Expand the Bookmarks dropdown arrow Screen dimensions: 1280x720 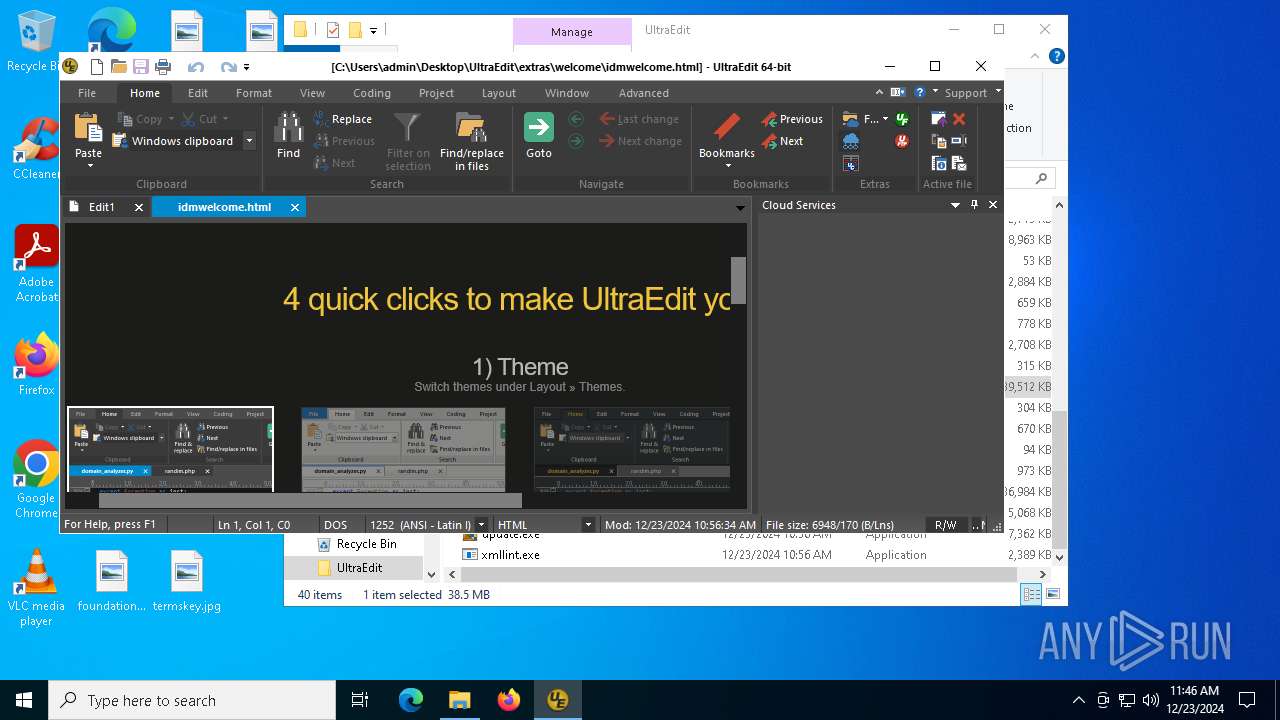[x=728, y=165]
